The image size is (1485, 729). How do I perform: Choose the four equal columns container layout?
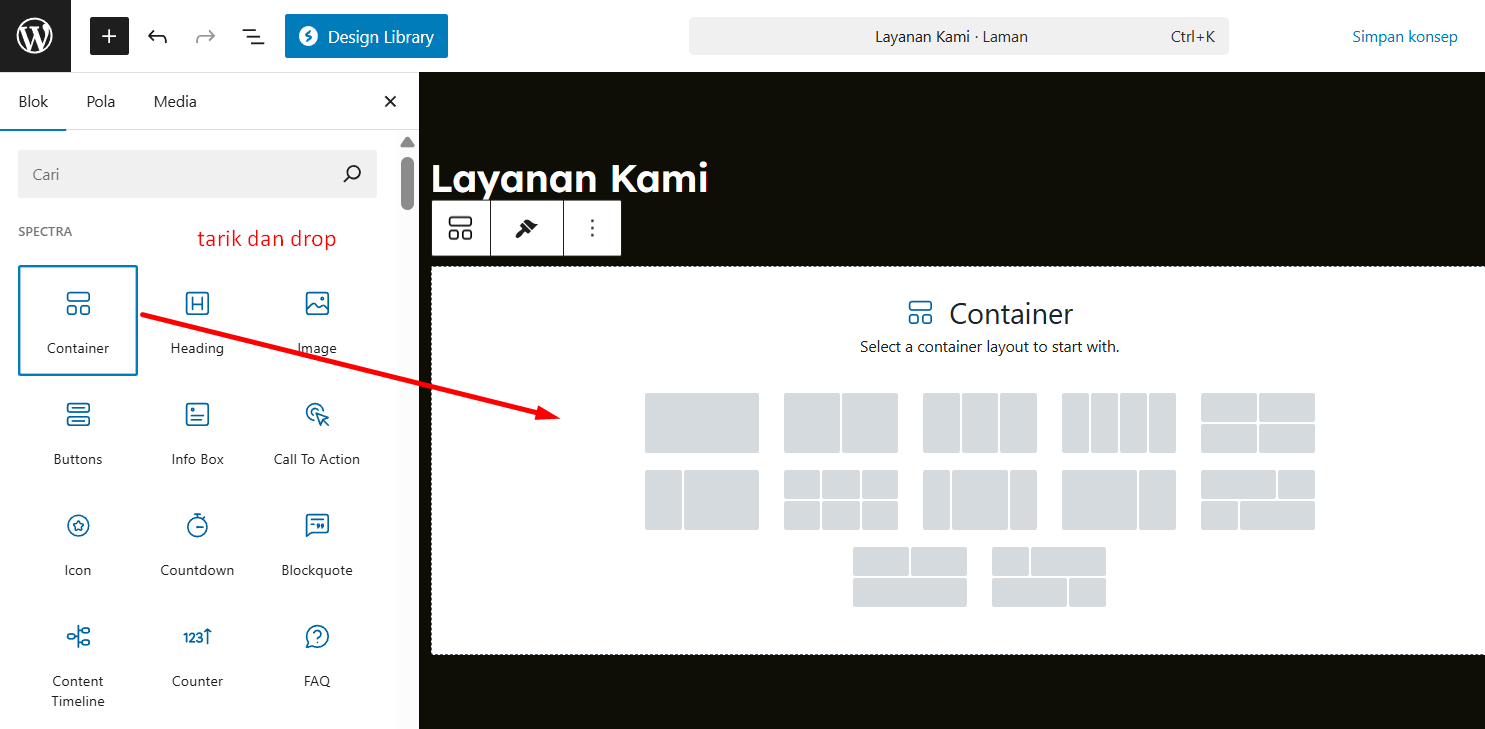(1118, 423)
